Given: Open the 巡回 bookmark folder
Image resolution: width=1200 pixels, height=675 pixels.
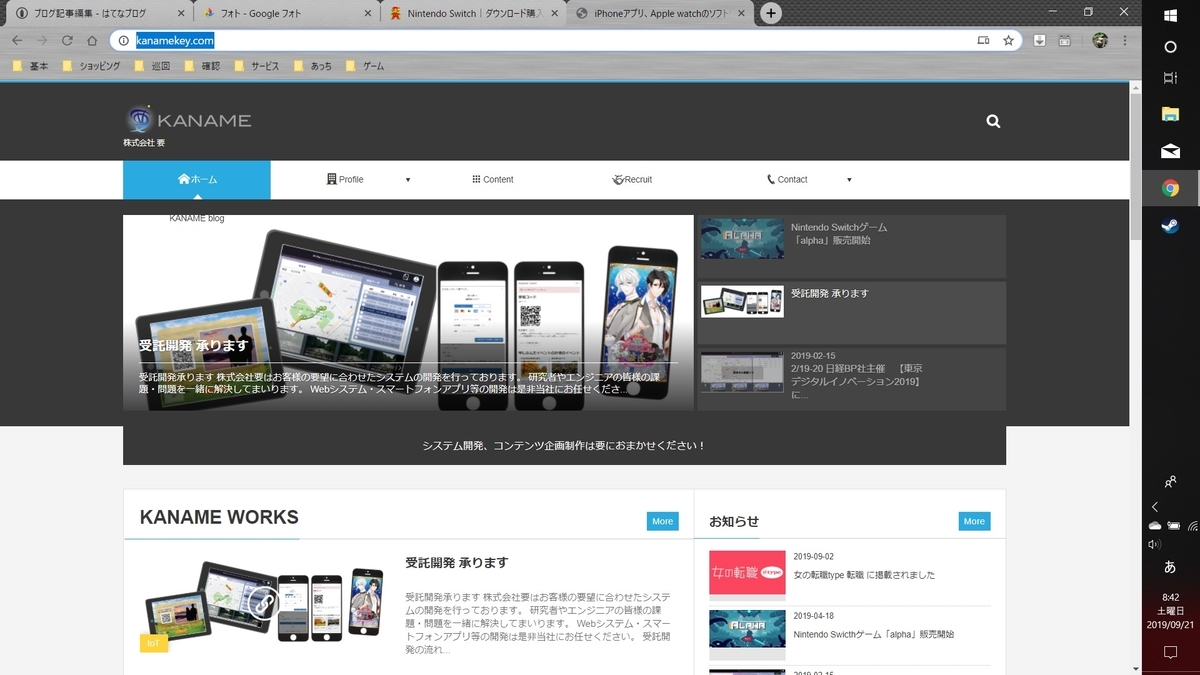Looking at the screenshot, I should point(150,66).
